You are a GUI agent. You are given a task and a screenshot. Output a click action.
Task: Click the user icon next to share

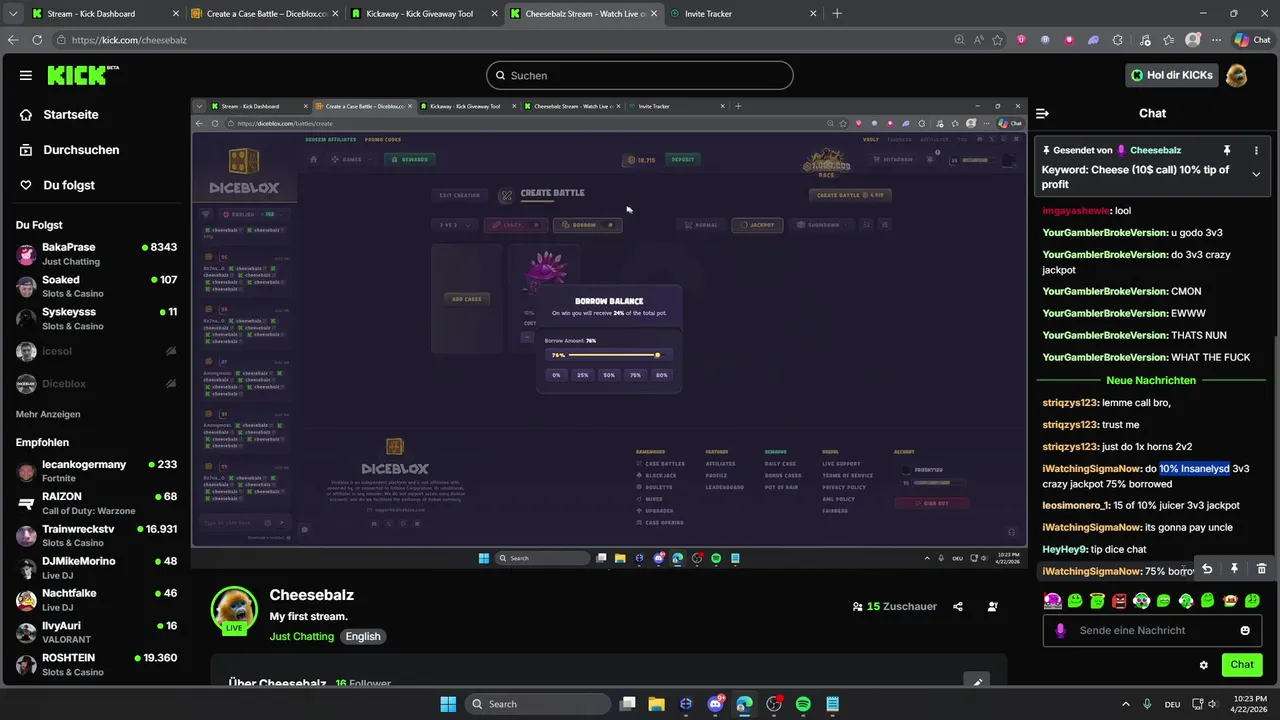[992, 607]
